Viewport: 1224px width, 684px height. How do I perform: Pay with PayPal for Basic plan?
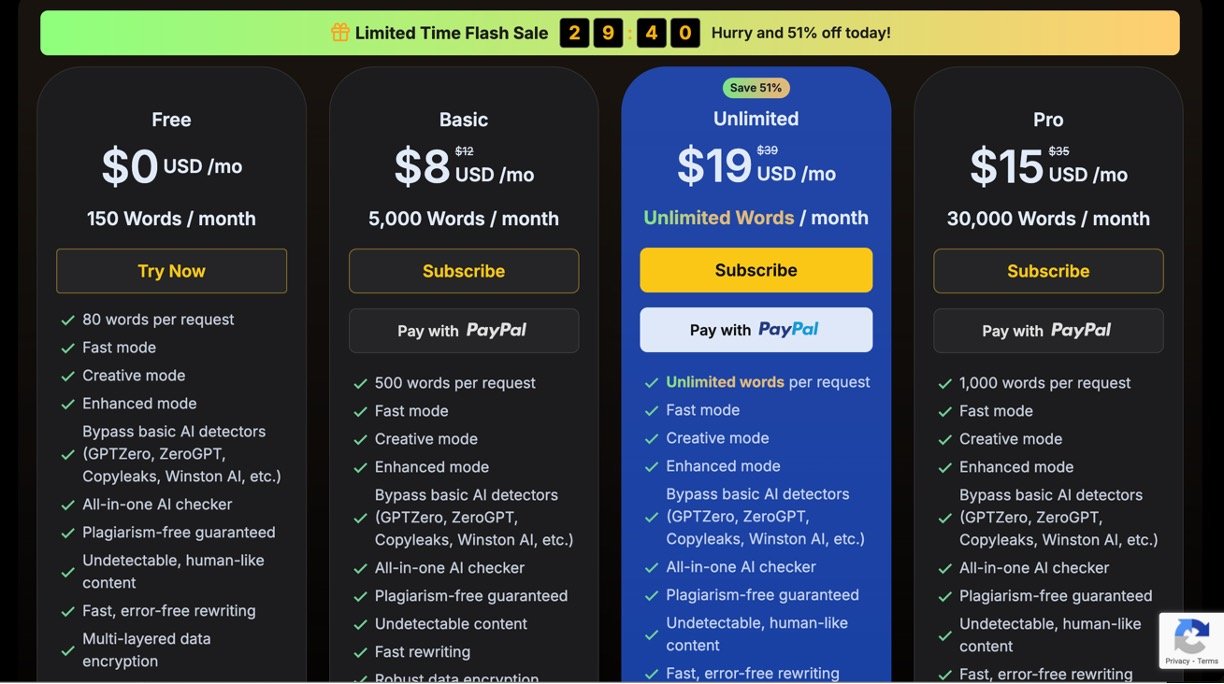(x=464, y=330)
